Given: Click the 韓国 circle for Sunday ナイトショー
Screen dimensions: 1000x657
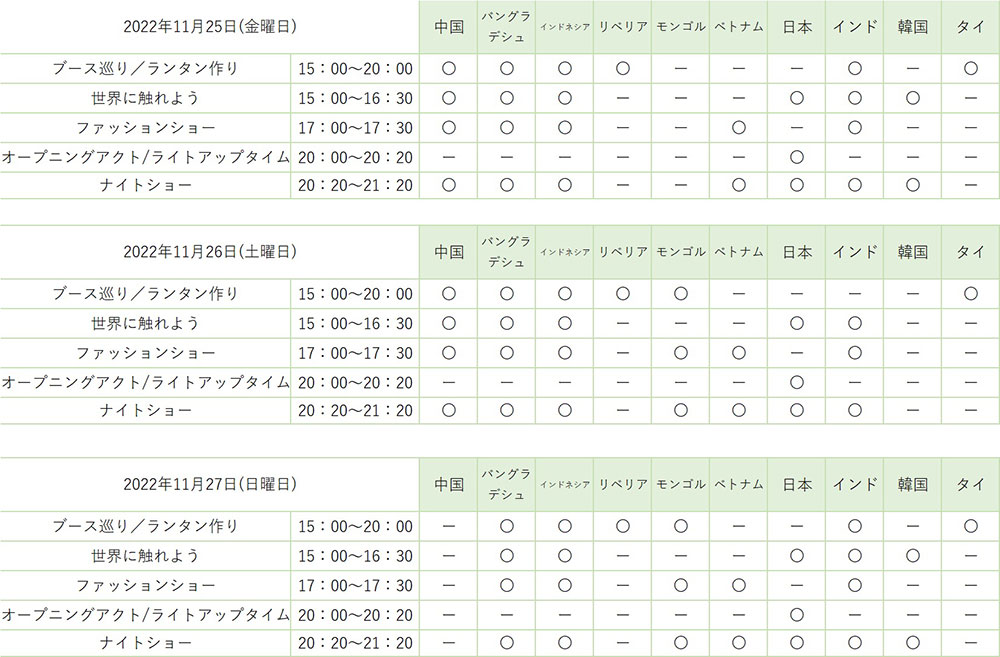Looking at the screenshot, I should [913, 642].
